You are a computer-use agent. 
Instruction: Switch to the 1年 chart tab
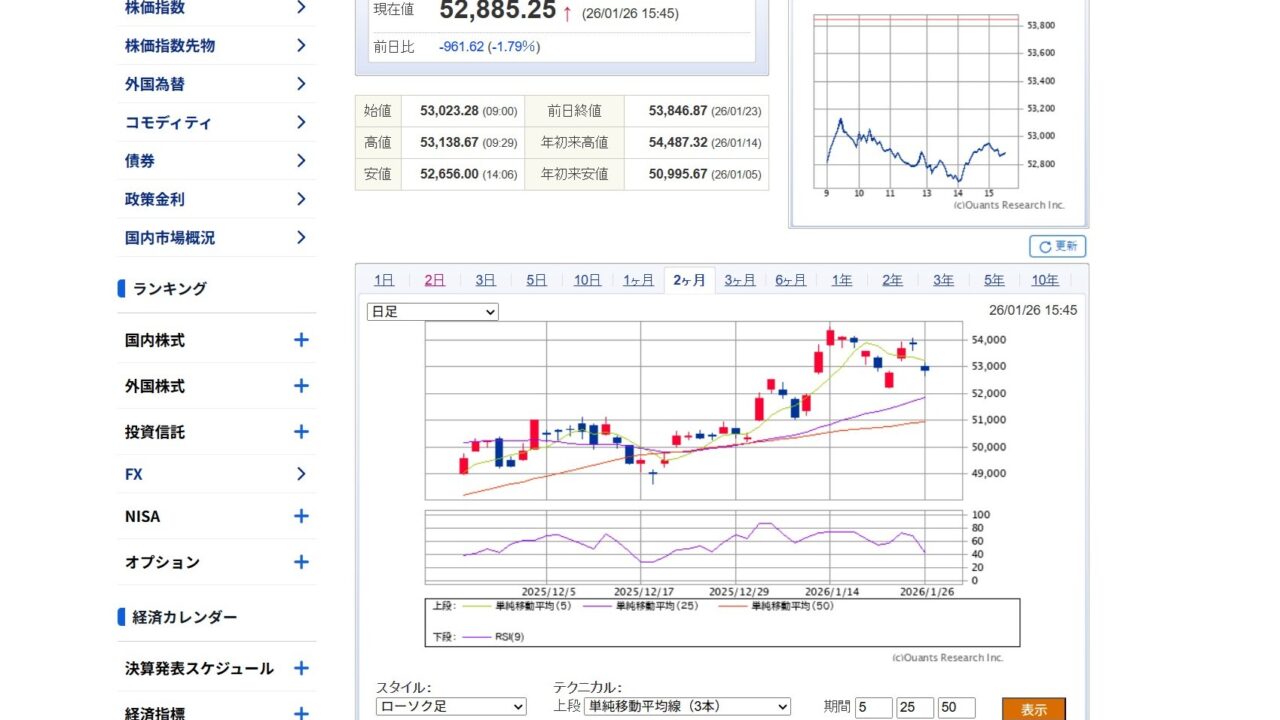click(842, 280)
